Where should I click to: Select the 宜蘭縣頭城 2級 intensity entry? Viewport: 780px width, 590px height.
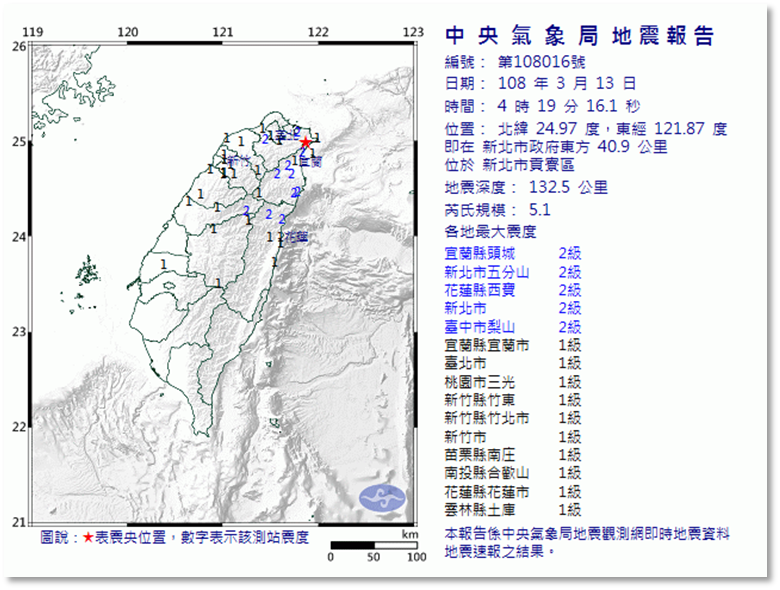512,253
